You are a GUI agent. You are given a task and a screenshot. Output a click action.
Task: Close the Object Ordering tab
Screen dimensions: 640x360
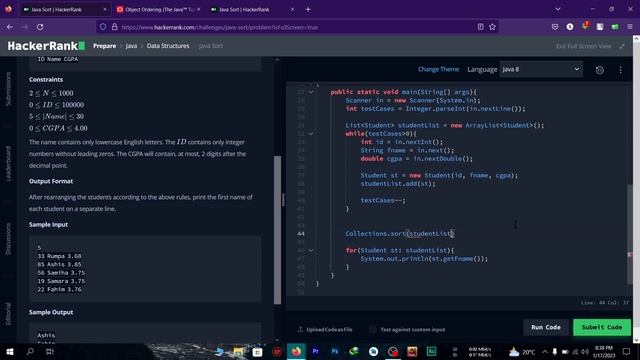click(199, 9)
